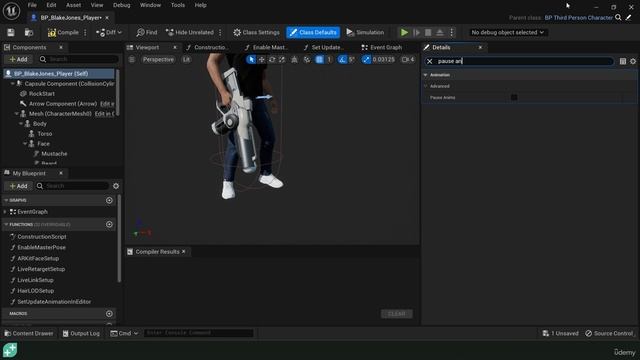Click the browse-to-asset icon next to save

pos(29,32)
